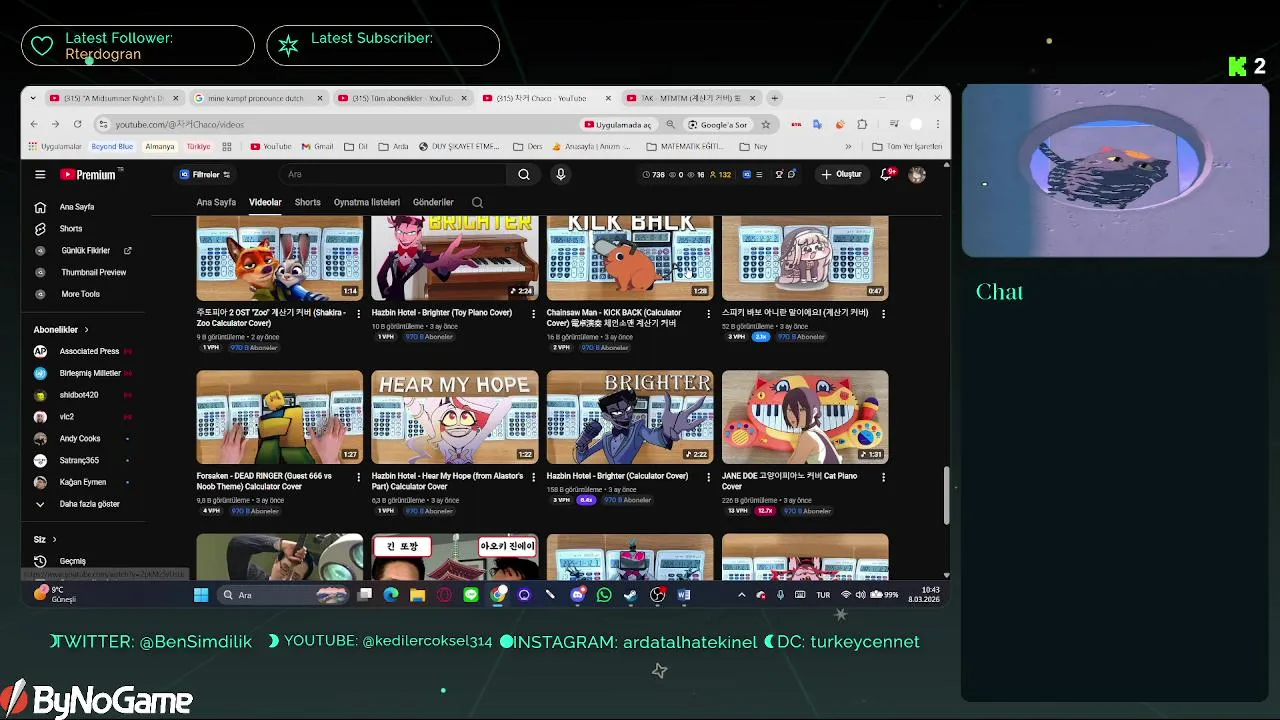Click the Windows taskbar search box
Image resolution: width=1280 pixels, height=720 pixels.
click(282, 595)
